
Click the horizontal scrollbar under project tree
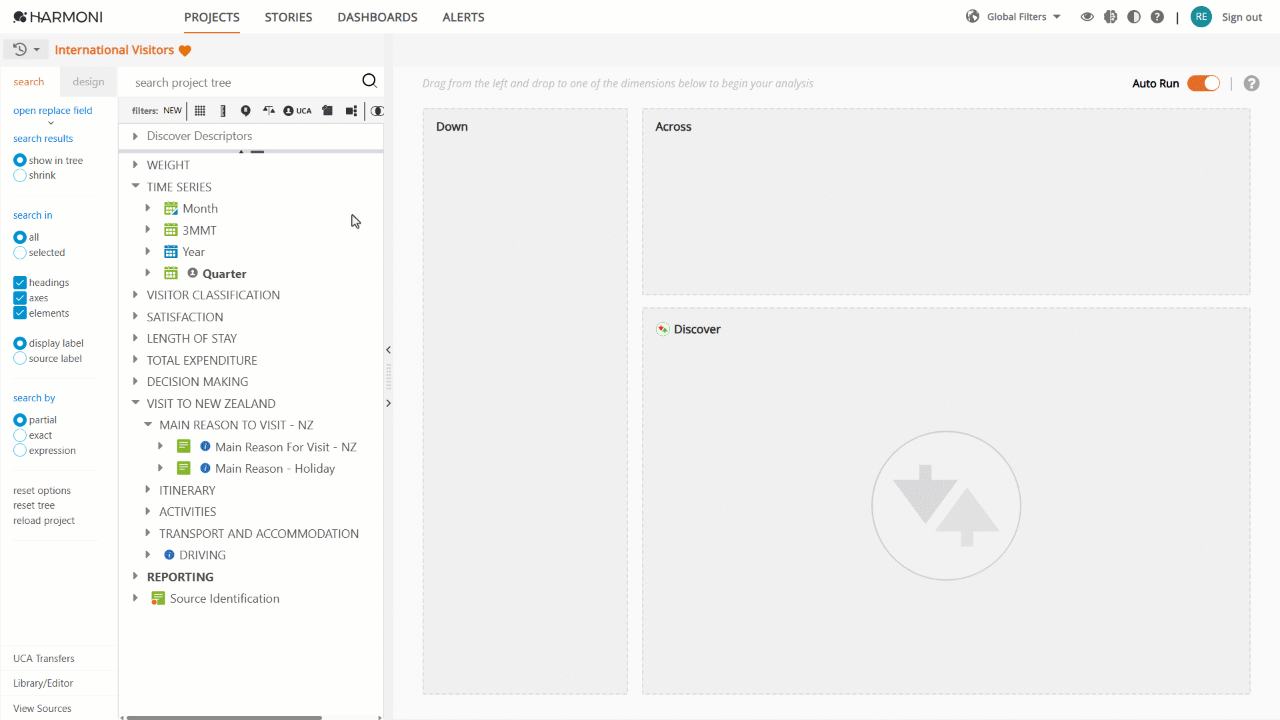tap(224, 717)
